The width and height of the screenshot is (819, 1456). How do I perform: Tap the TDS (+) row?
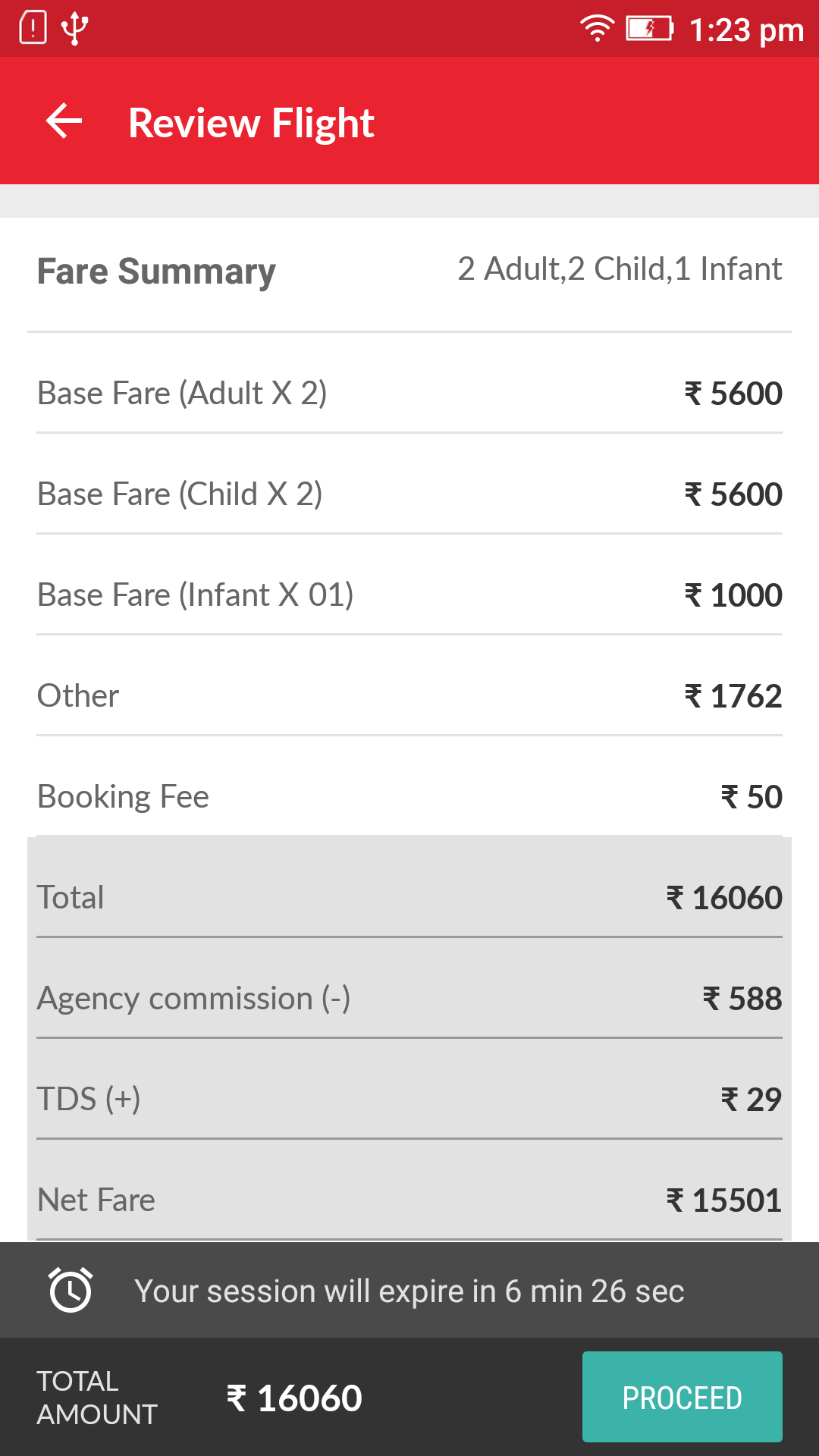(409, 1100)
